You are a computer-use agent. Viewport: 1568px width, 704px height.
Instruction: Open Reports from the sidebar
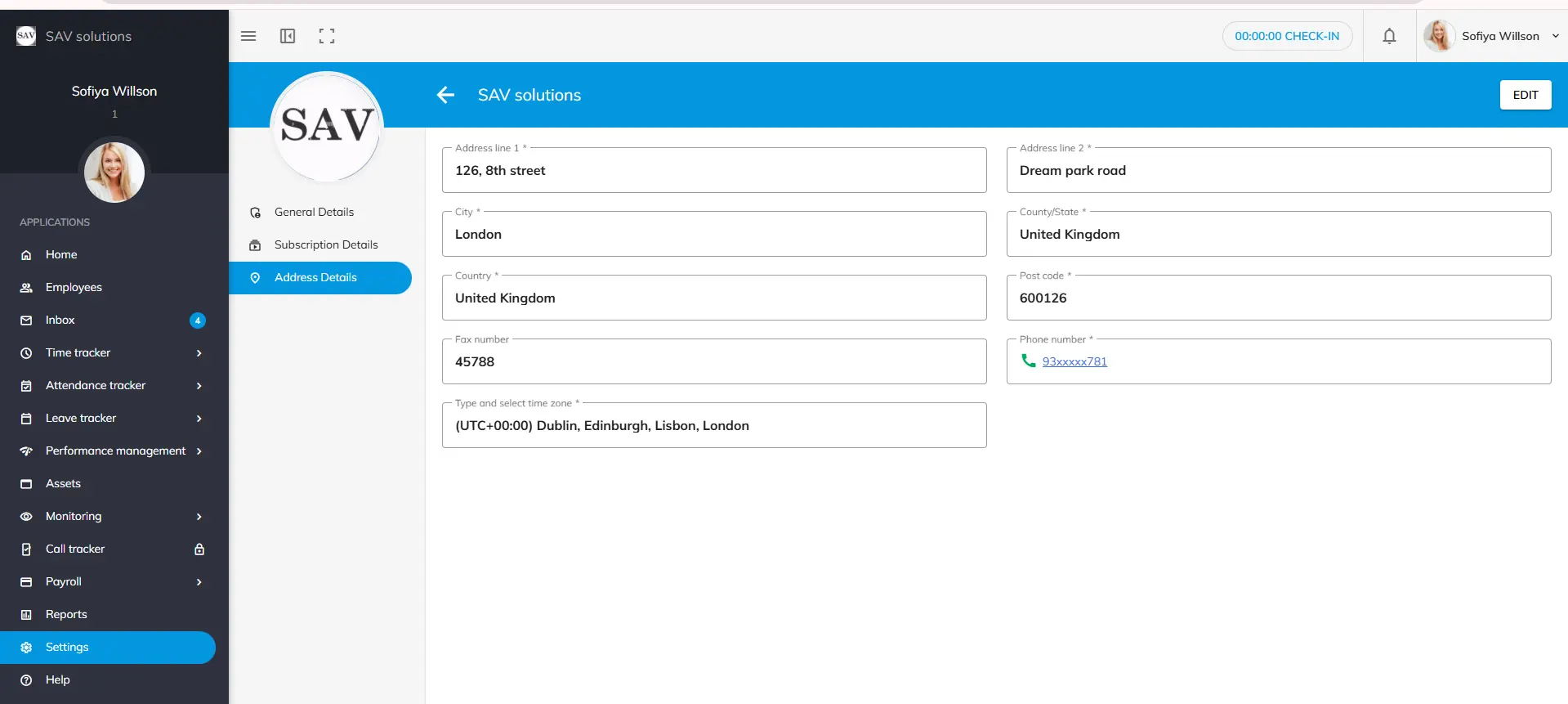66,615
